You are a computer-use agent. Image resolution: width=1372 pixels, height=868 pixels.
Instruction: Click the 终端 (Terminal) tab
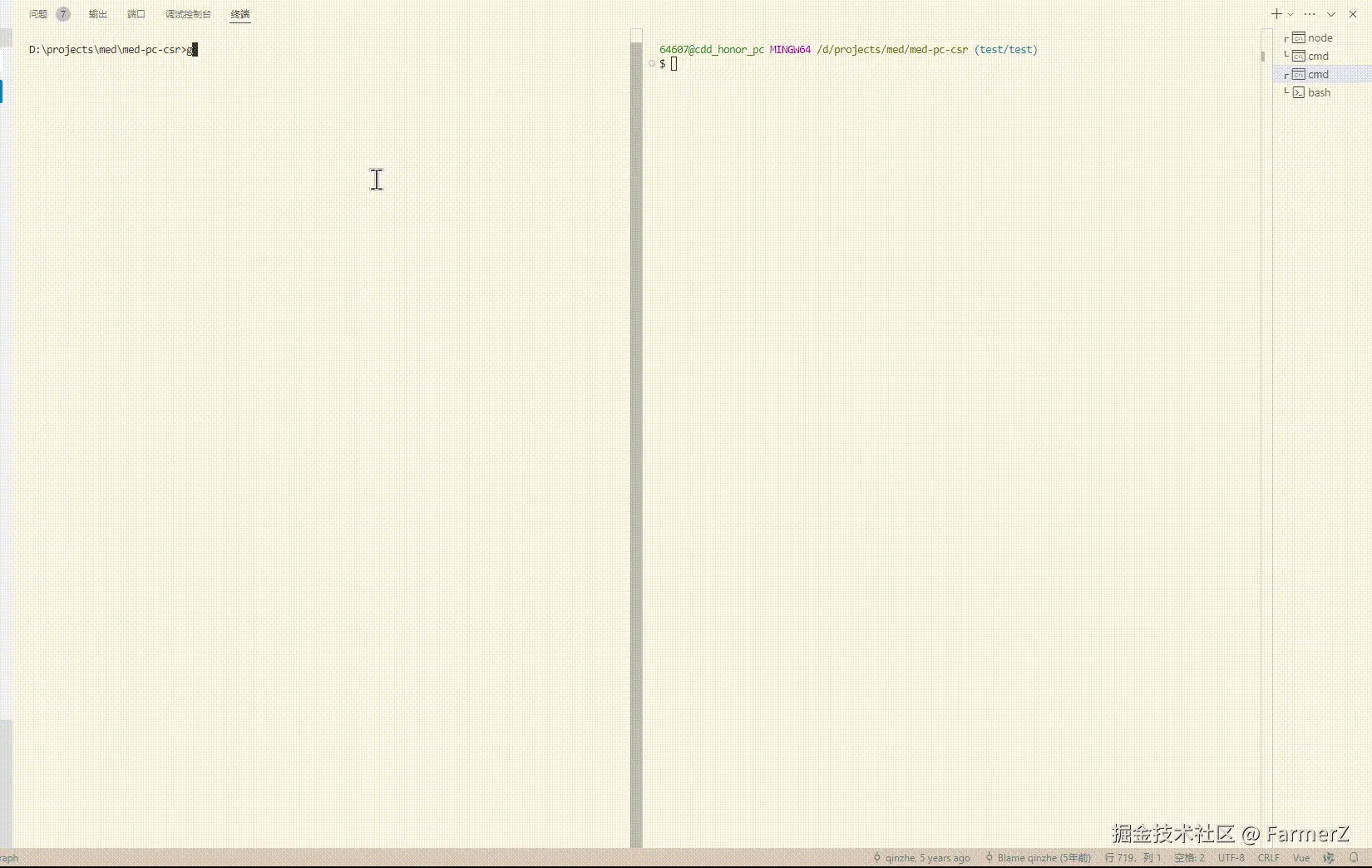tap(240, 14)
